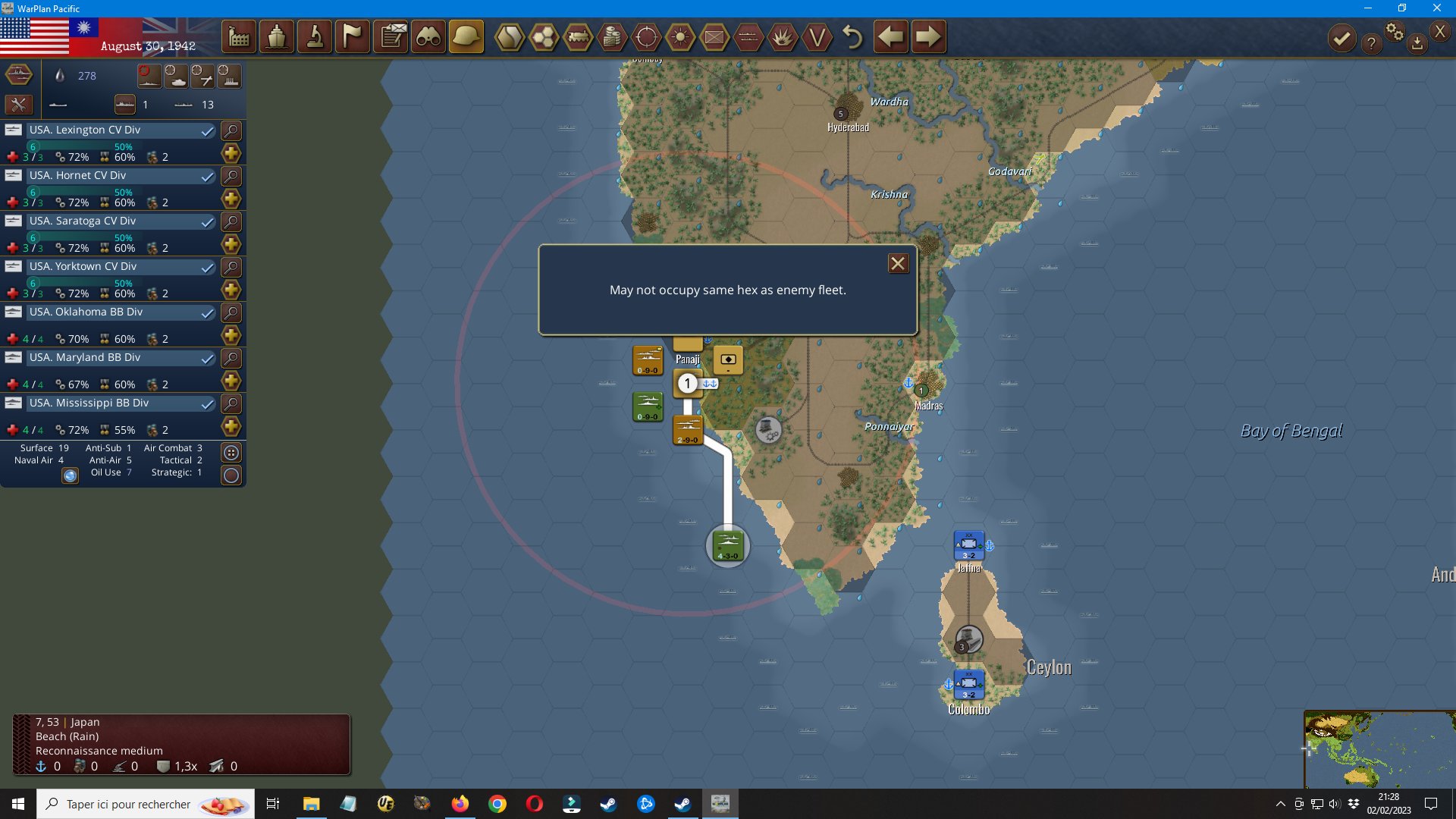Click the binoculars toolbar icon
Image resolution: width=1456 pixels, height=819 pixels.
click(x=428, y=37)
